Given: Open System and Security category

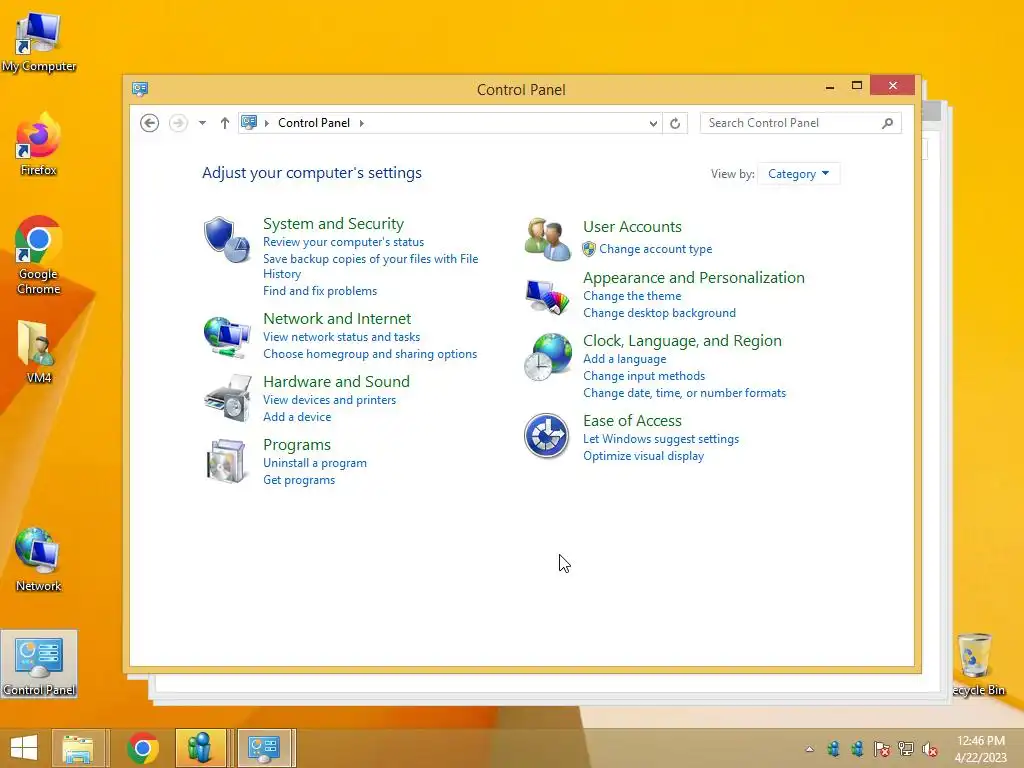Looking at the screenshot, I should pyautogui.click(x=333, y=223).
